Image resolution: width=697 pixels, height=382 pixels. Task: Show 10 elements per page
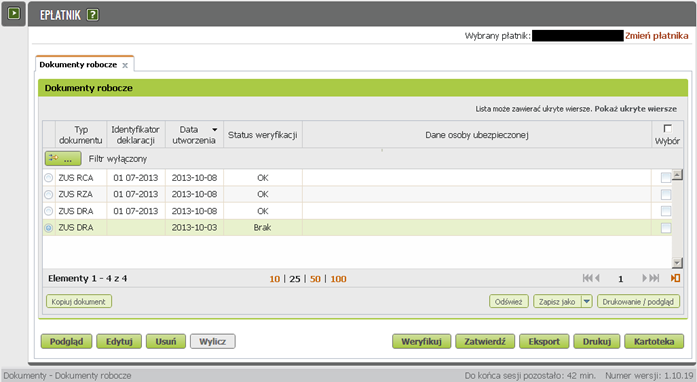[274, 279]
